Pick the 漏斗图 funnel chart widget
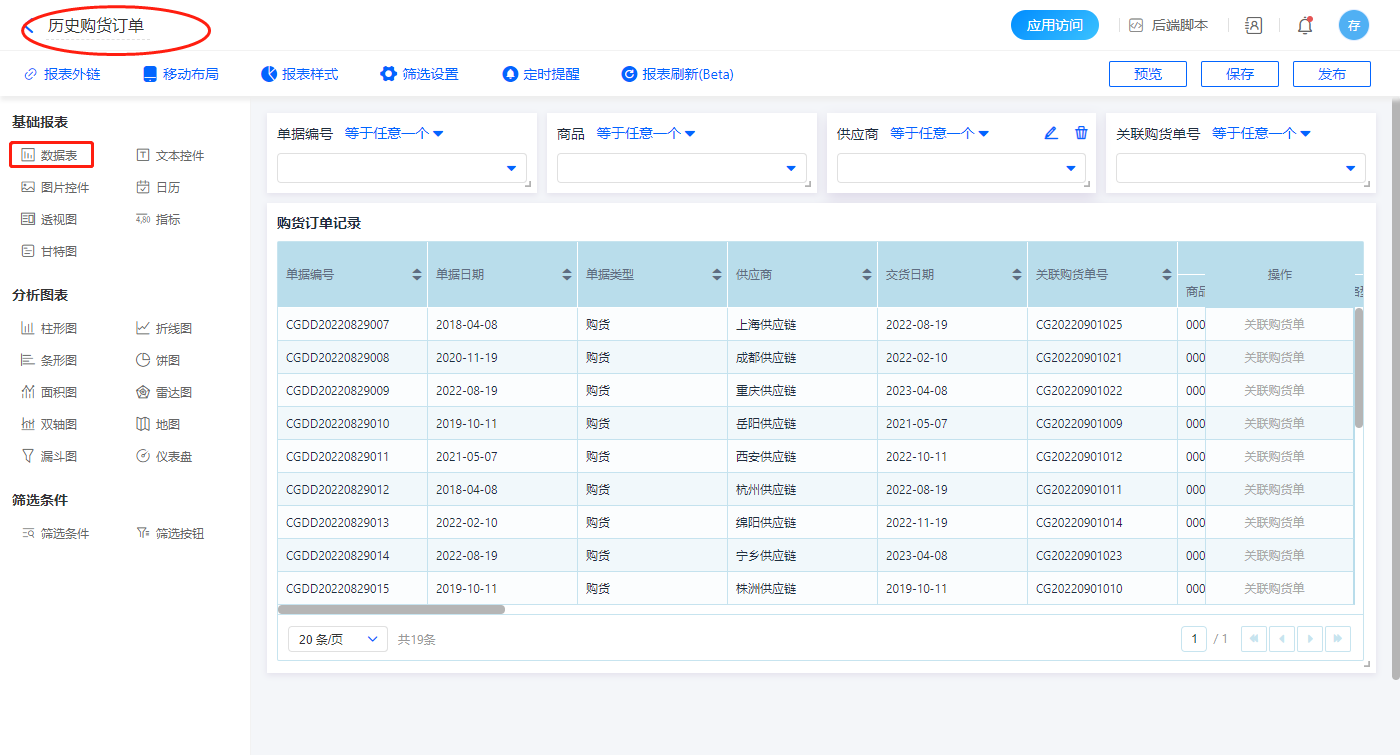The image size is (1400, 755). [50, 456]
